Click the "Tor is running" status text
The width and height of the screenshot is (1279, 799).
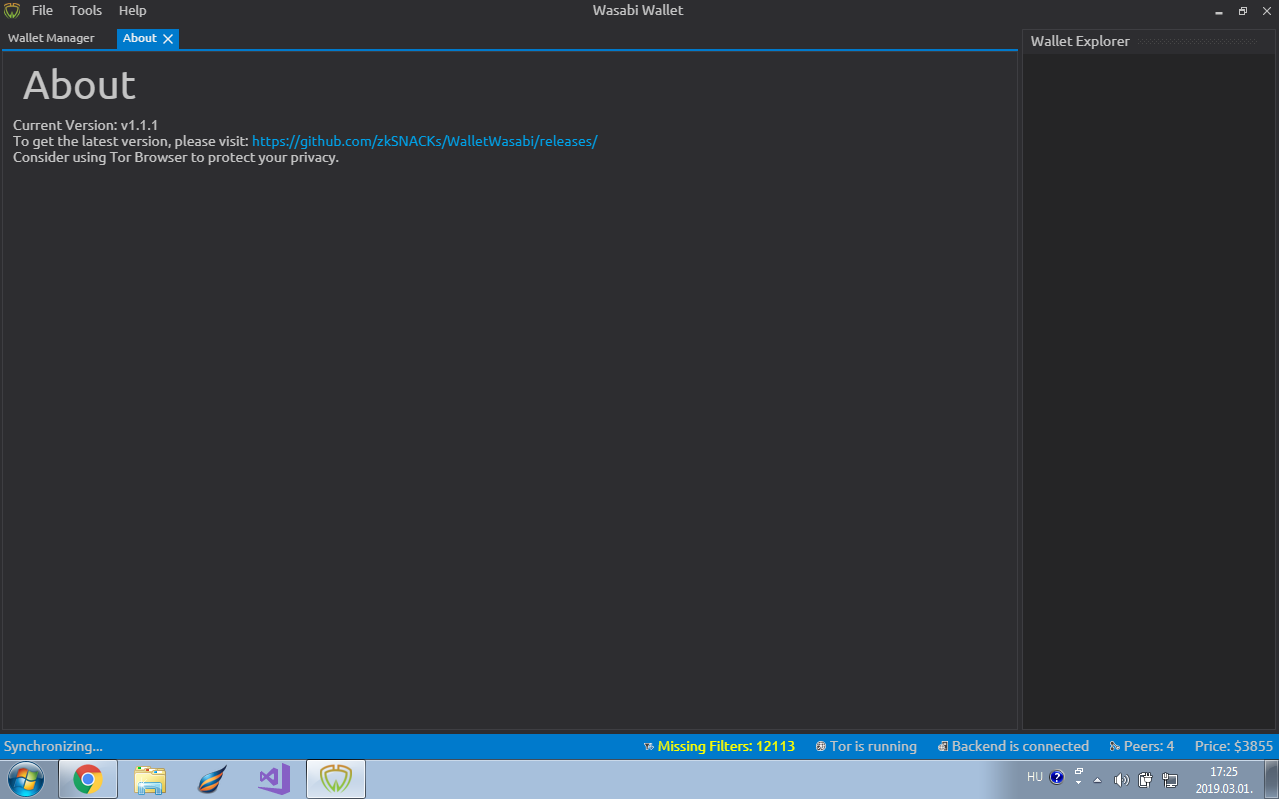click(x=873, y=746)
